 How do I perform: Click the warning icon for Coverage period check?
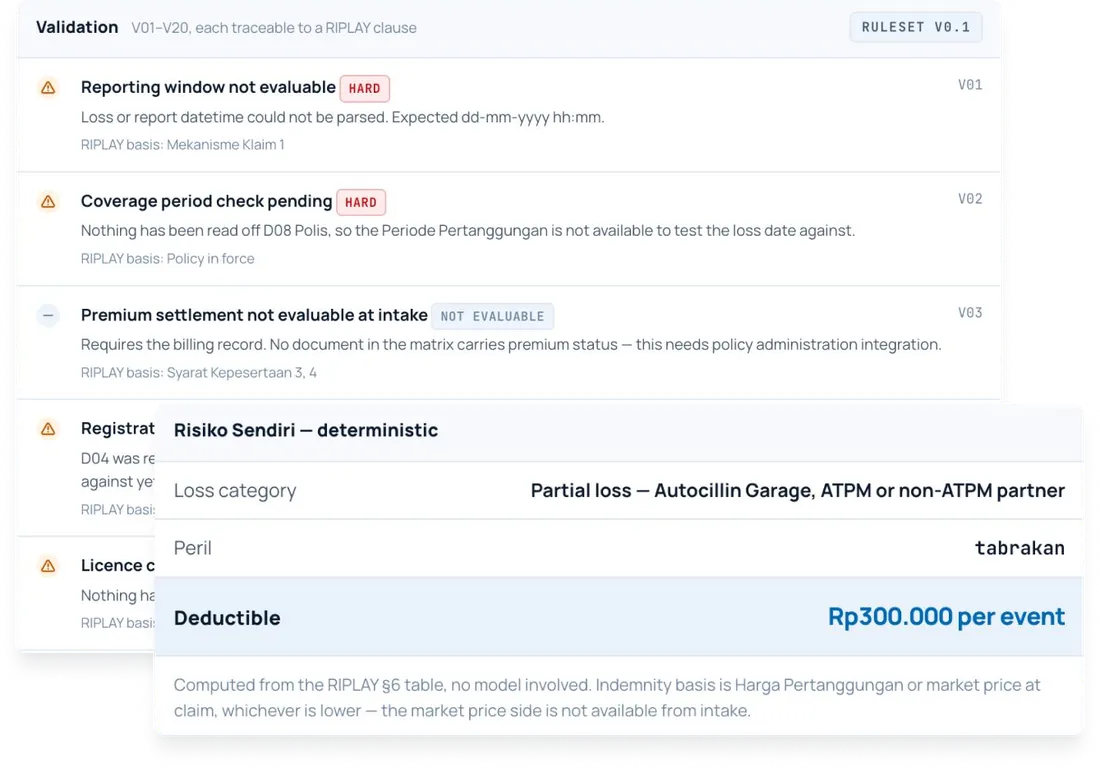[x=48, y=202]
